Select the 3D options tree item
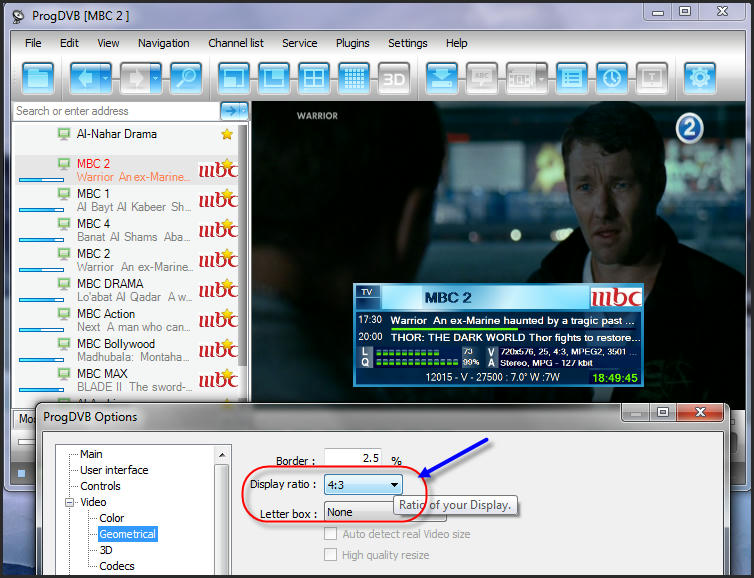 (106, 550)
